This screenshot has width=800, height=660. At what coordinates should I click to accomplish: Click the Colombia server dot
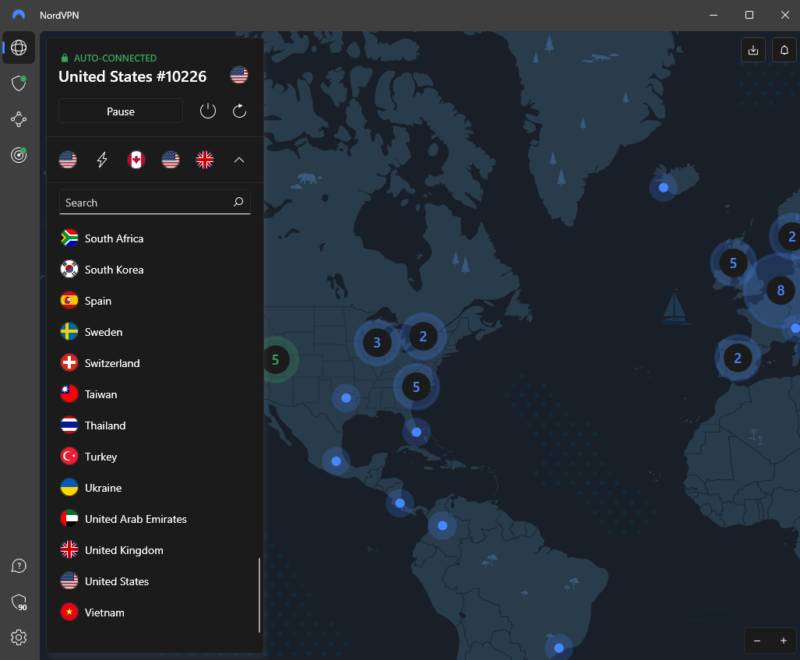click(x=442, y=525)
